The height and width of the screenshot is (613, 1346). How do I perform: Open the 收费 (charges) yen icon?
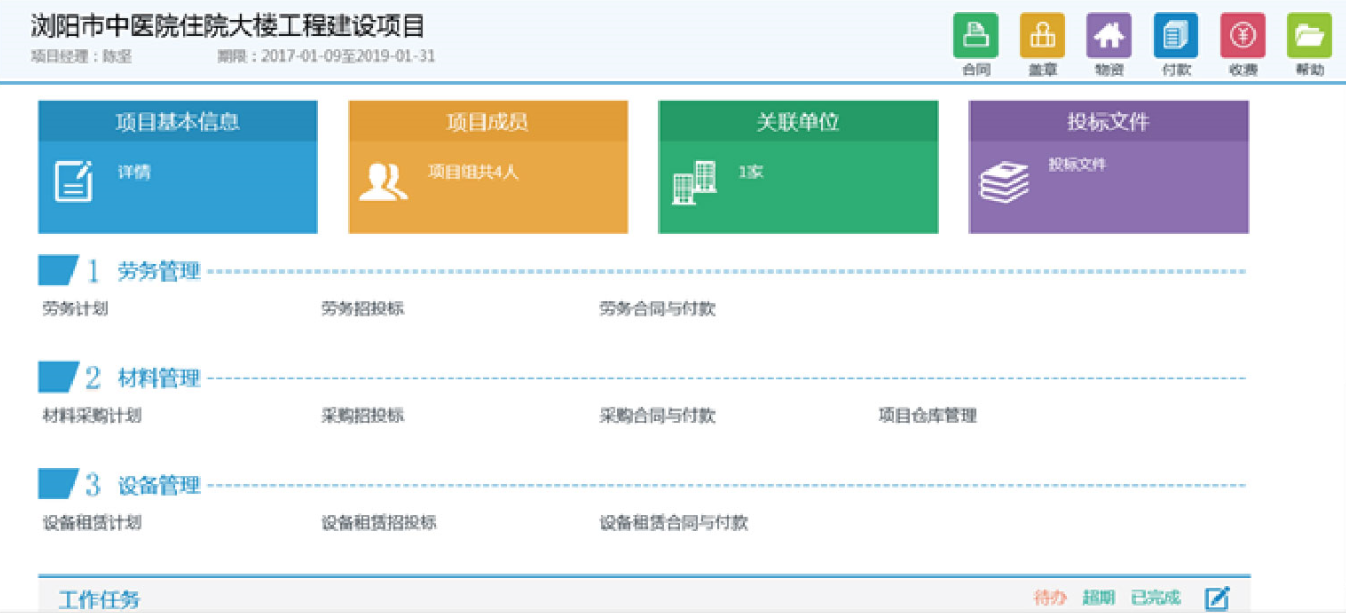coord(1242,36)
